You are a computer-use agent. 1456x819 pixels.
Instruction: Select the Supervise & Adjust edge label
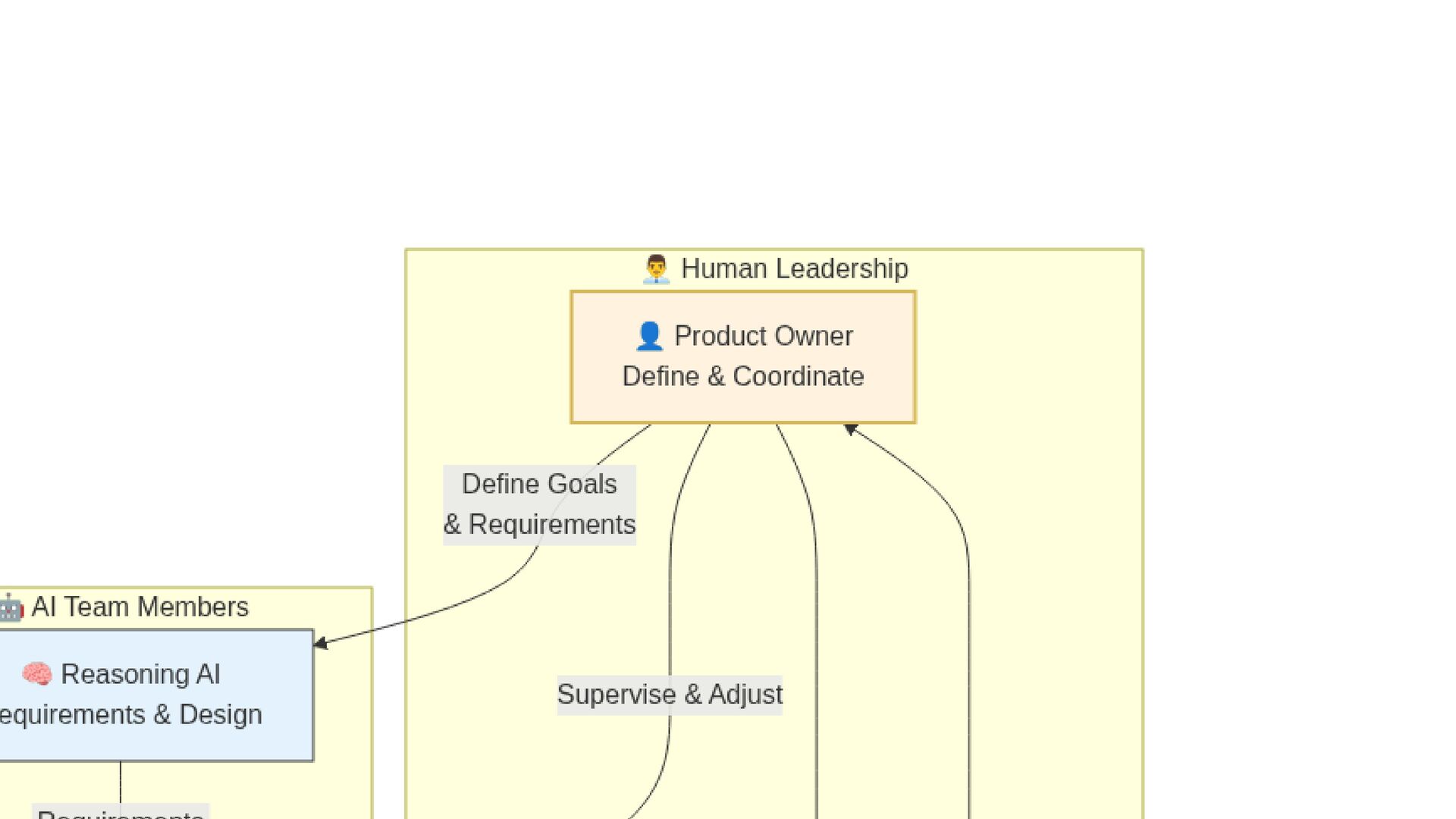pyautogui.click(x=670, y=695)
